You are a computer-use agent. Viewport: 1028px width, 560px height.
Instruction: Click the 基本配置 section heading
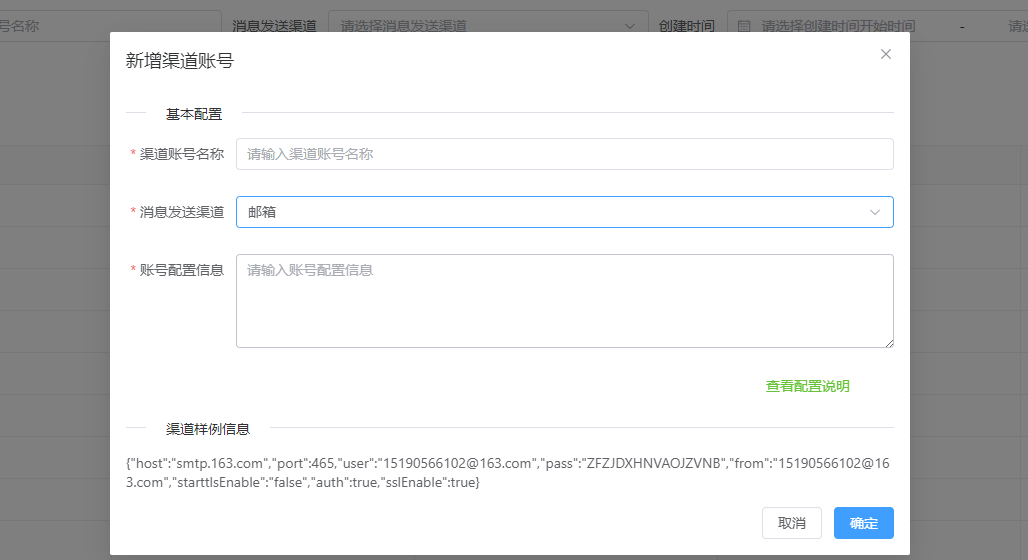[194, 114]
